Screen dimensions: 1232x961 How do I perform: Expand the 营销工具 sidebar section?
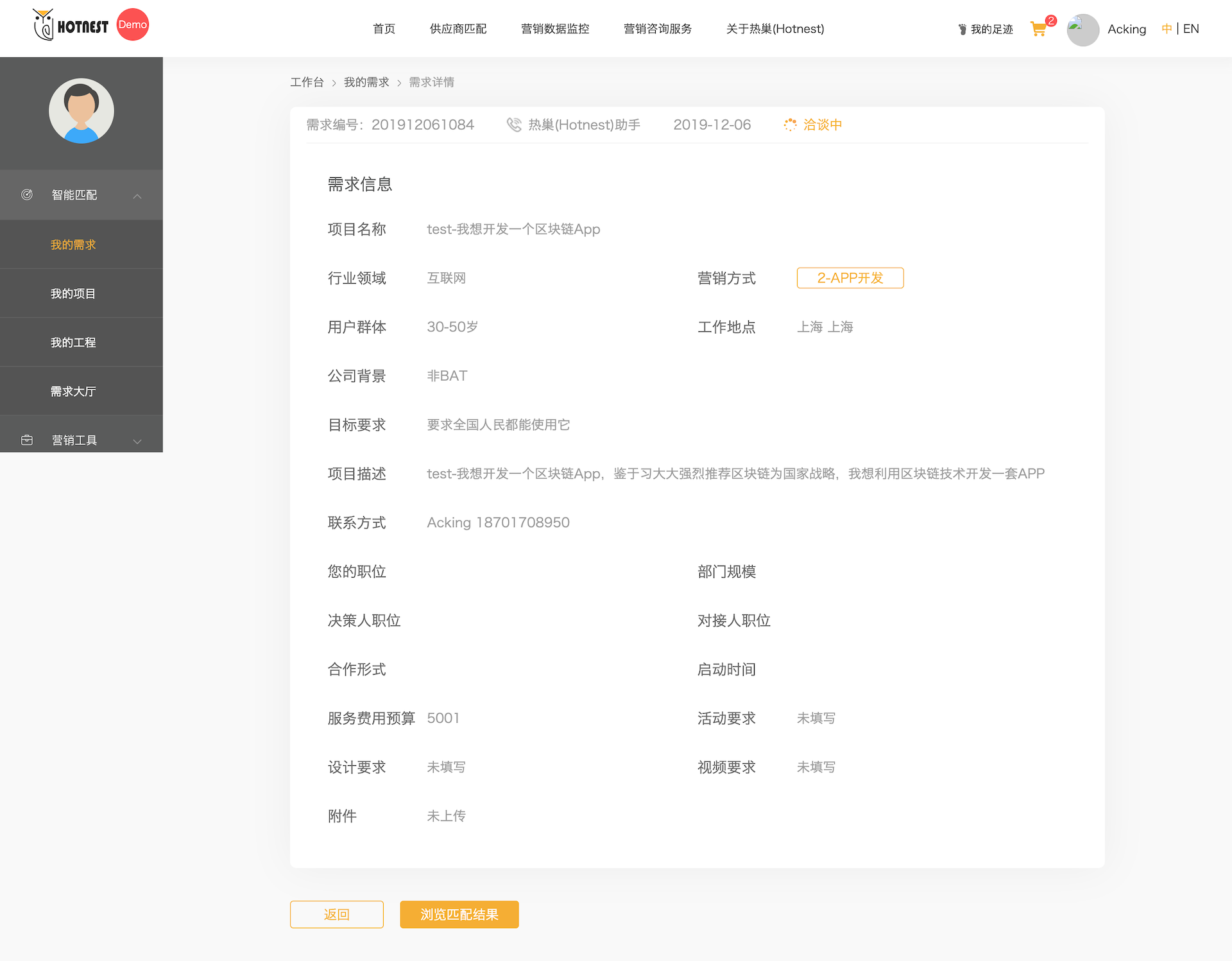pos(137,441)
